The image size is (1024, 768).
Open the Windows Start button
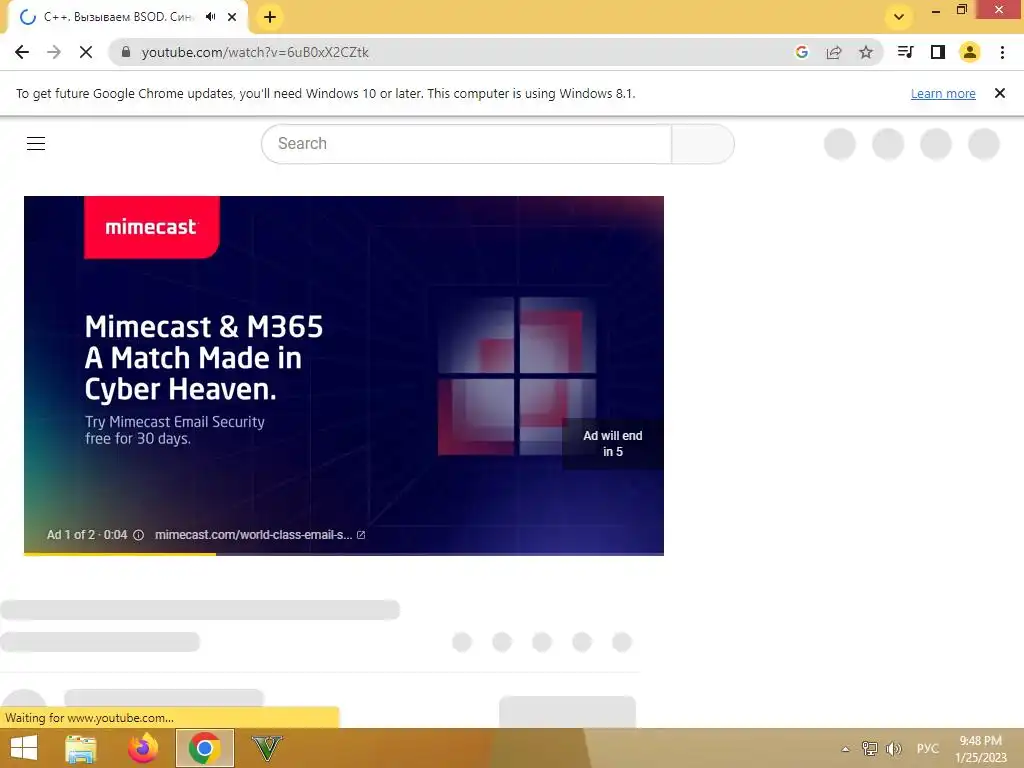(x=23, y=748)
